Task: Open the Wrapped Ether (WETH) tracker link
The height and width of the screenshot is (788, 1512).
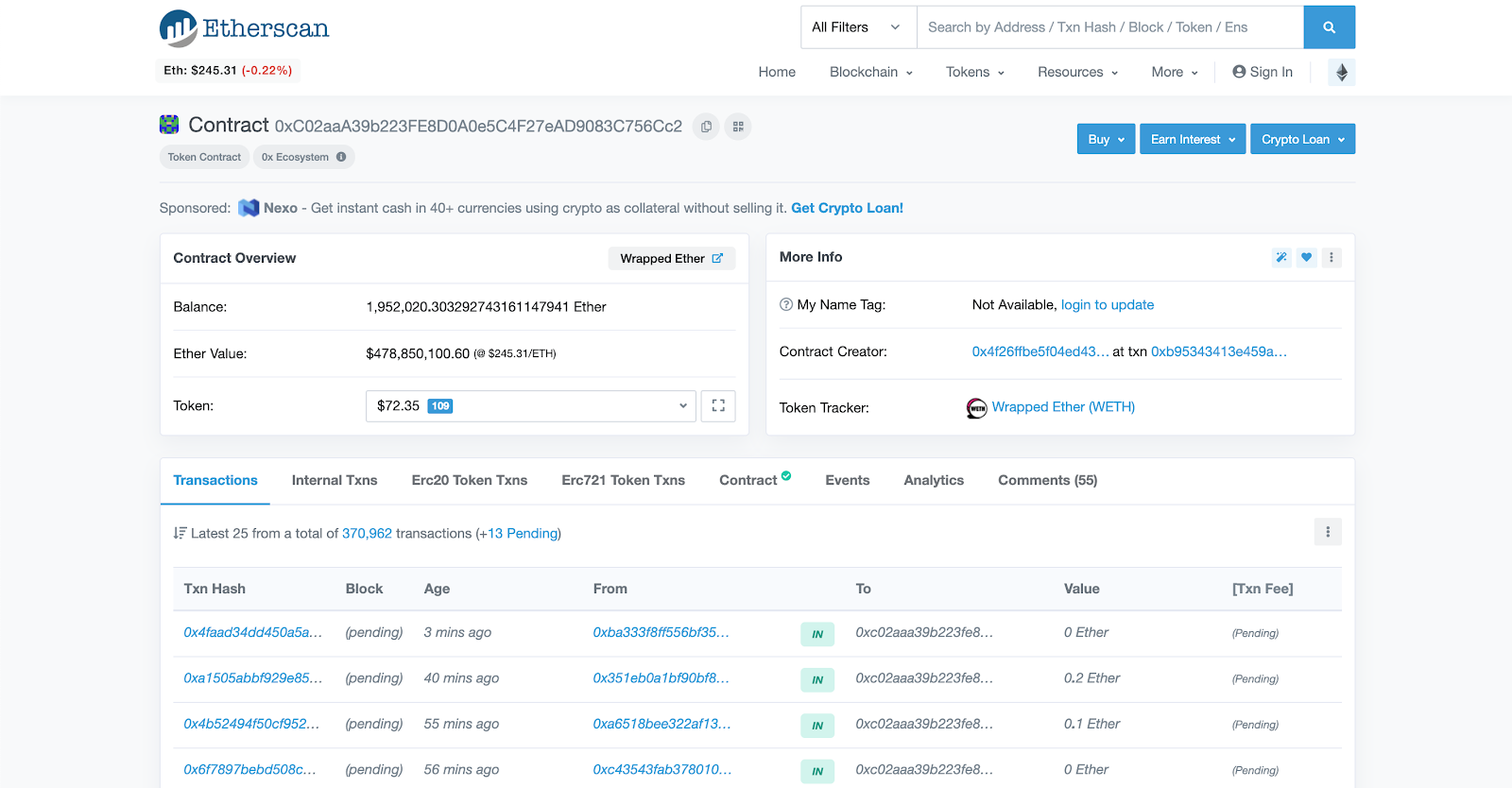Action: (1063, 407)
